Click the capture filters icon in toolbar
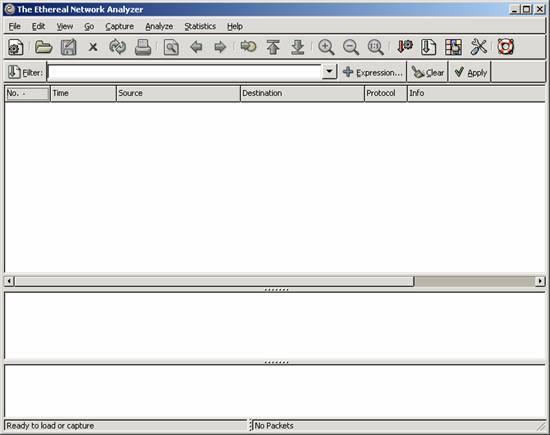This screenshot has width=550, height=435. 405,47
